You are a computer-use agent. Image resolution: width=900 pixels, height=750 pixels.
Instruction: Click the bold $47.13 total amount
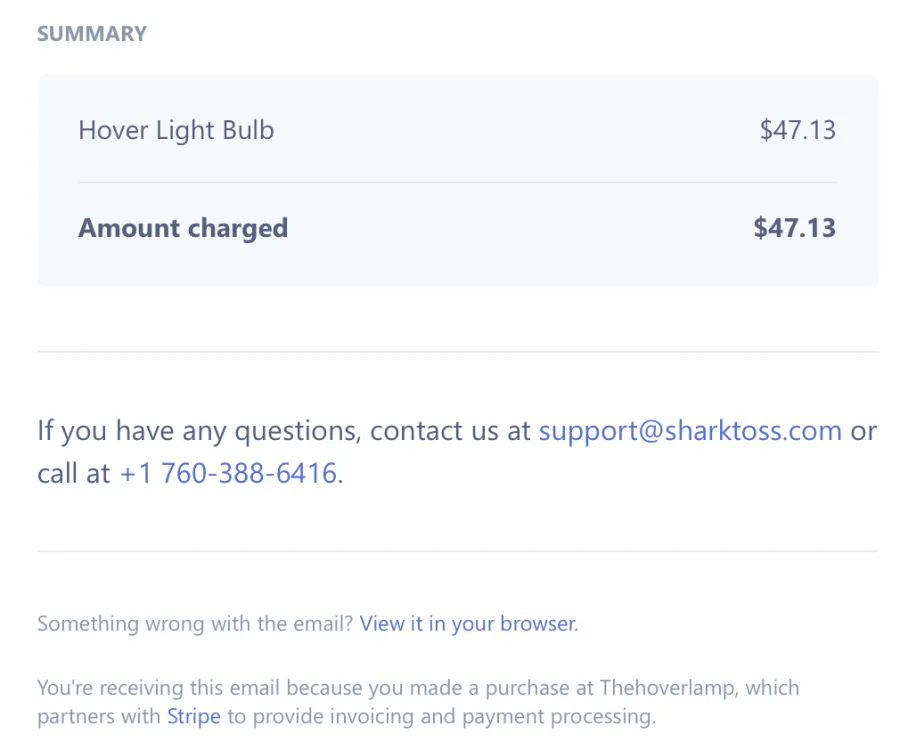pos(794,228)
